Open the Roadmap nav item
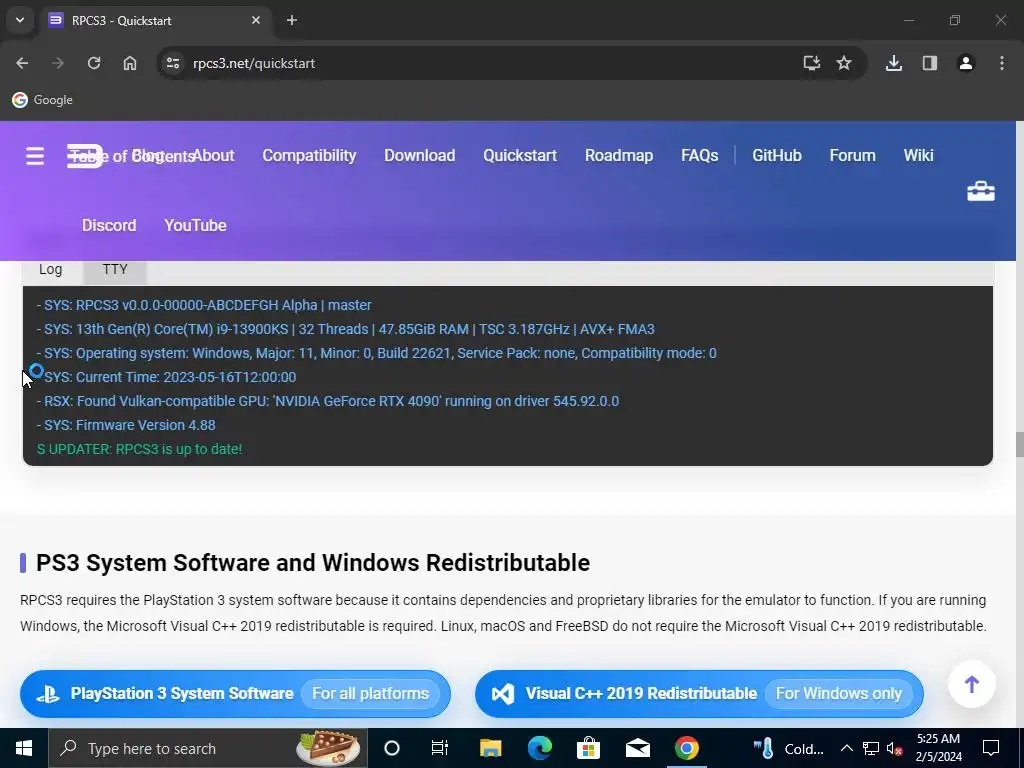Viewport: 1024px width, 768px height. [619, 155]
